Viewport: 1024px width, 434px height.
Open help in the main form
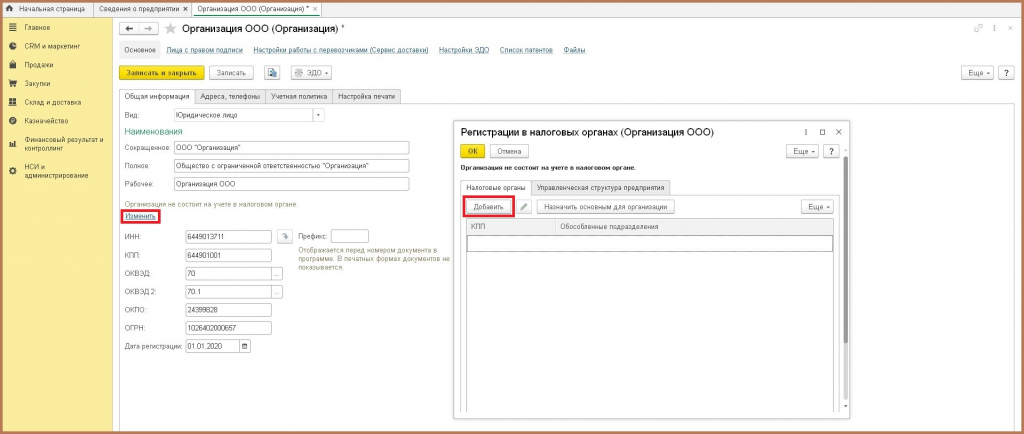click(x=1006, y=73)
